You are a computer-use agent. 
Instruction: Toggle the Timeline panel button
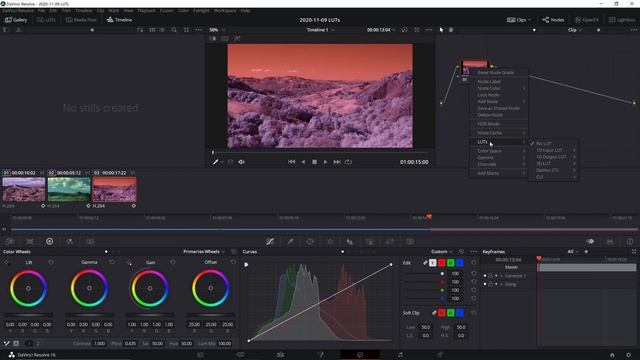click(119, 20)
